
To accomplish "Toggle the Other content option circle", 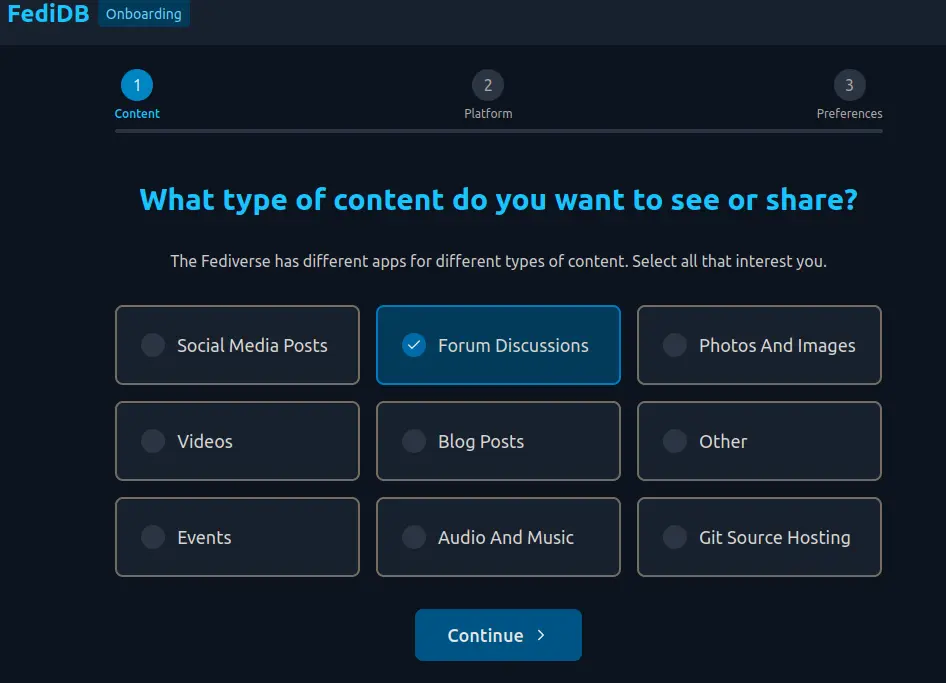I will coord(675,441).
